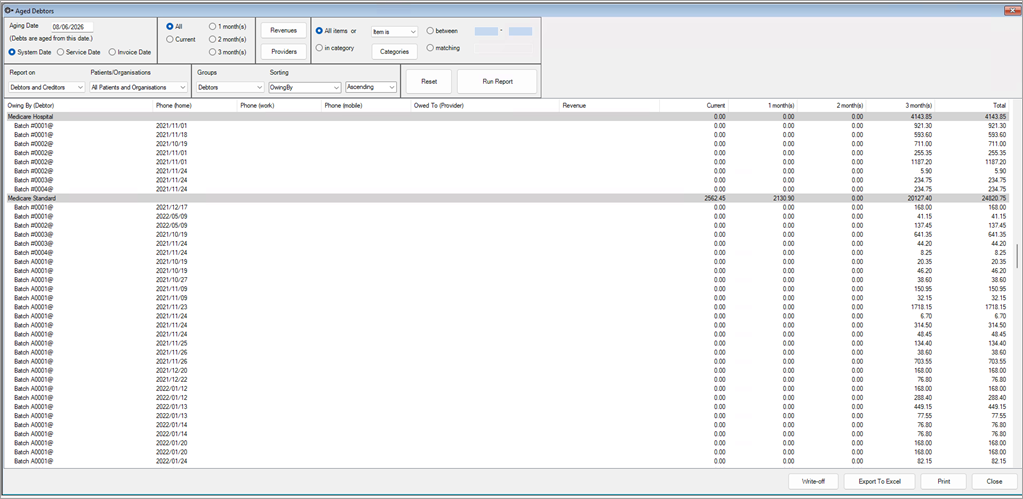Click the Phone (mobile) column header
Viewport: 1023px width, 499px height.
(365, 105)
